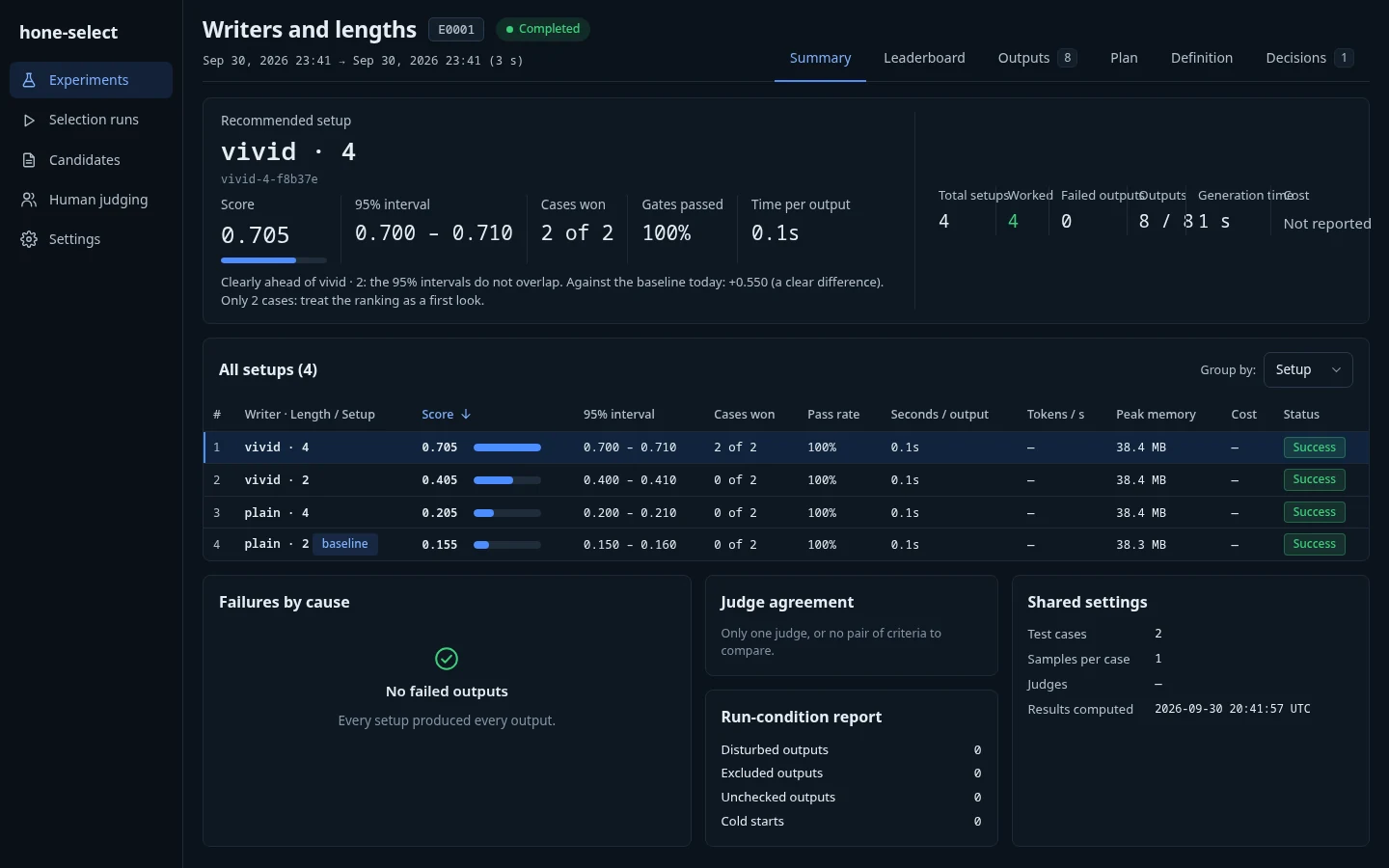Open the Outputs tab
This screenshot has width=1389, height=868.
[x=1037, y=58]
